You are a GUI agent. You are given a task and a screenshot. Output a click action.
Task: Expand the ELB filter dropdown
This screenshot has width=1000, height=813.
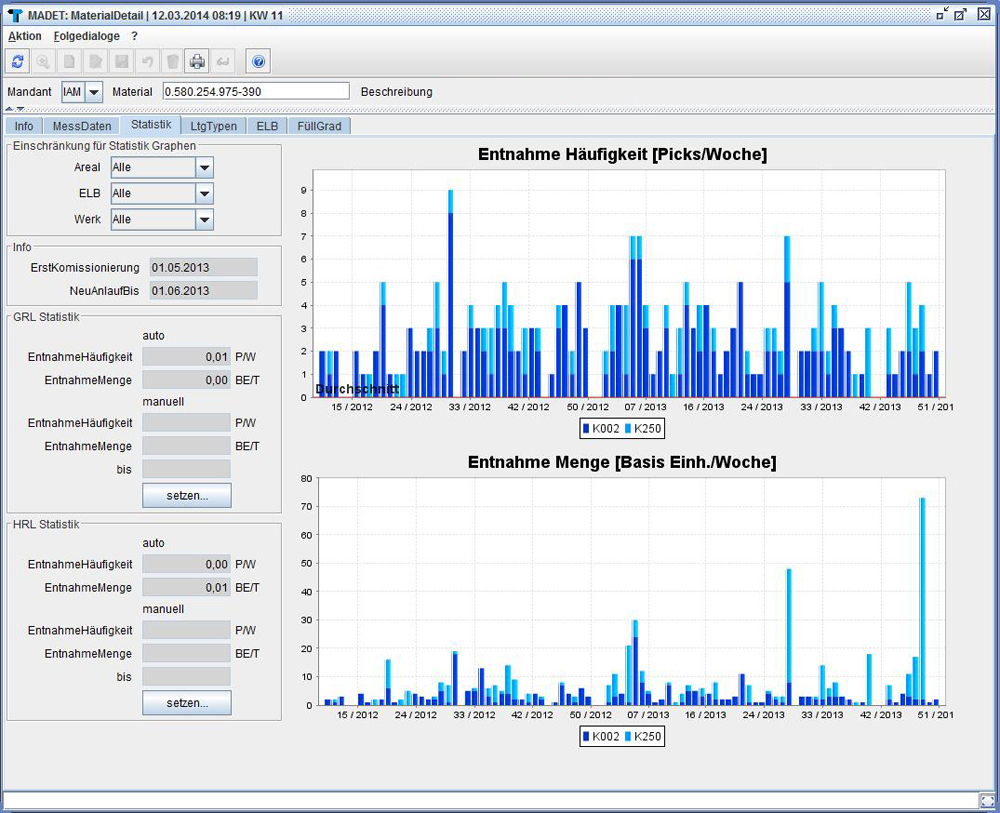point(204,193)
